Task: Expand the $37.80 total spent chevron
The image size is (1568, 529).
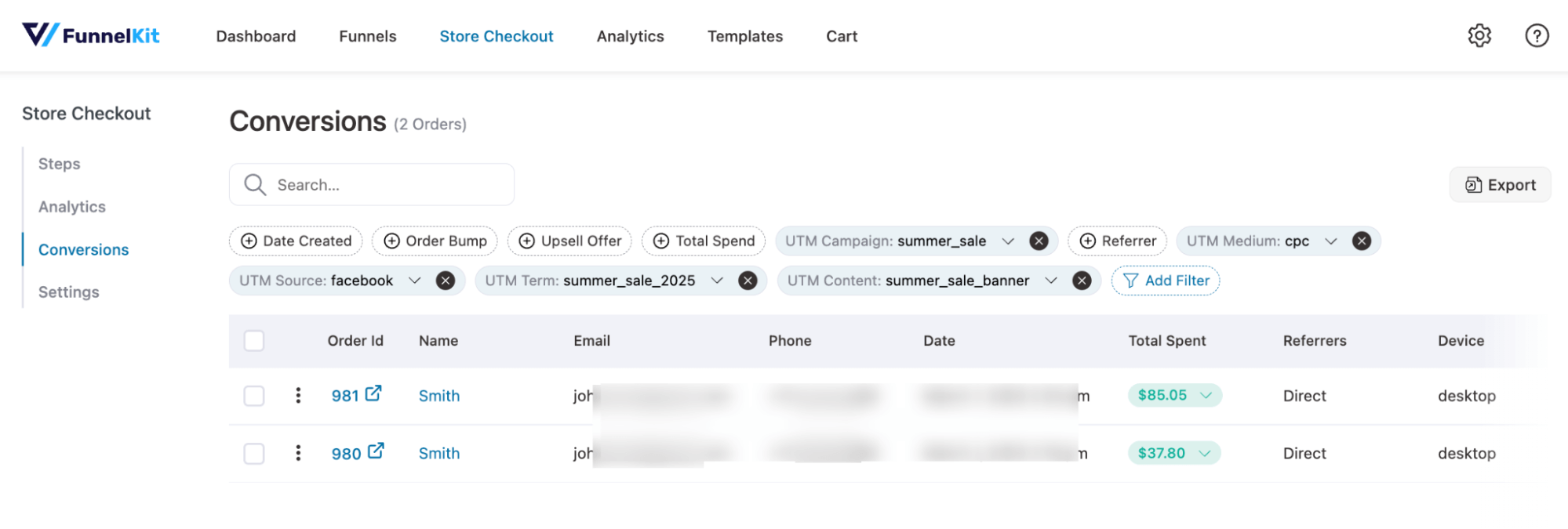Action: coord(1205,453)
